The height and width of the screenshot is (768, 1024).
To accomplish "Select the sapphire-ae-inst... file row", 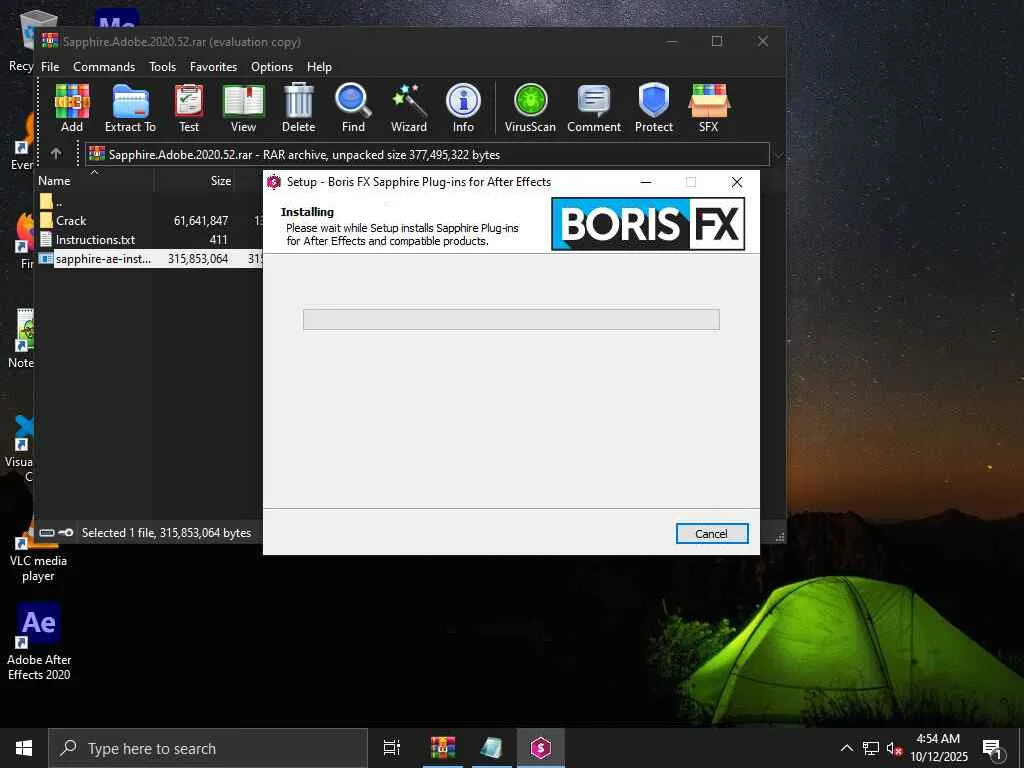I will click(150, 259).
